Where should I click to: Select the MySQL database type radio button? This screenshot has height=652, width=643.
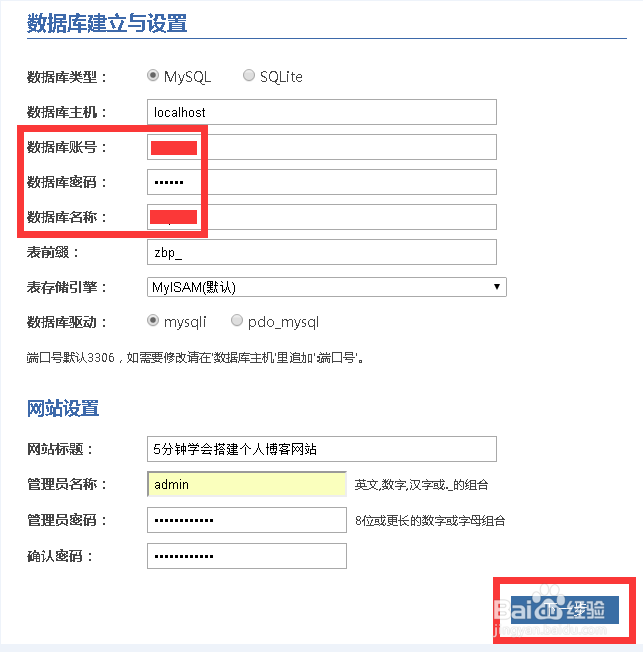click(153, 76)
